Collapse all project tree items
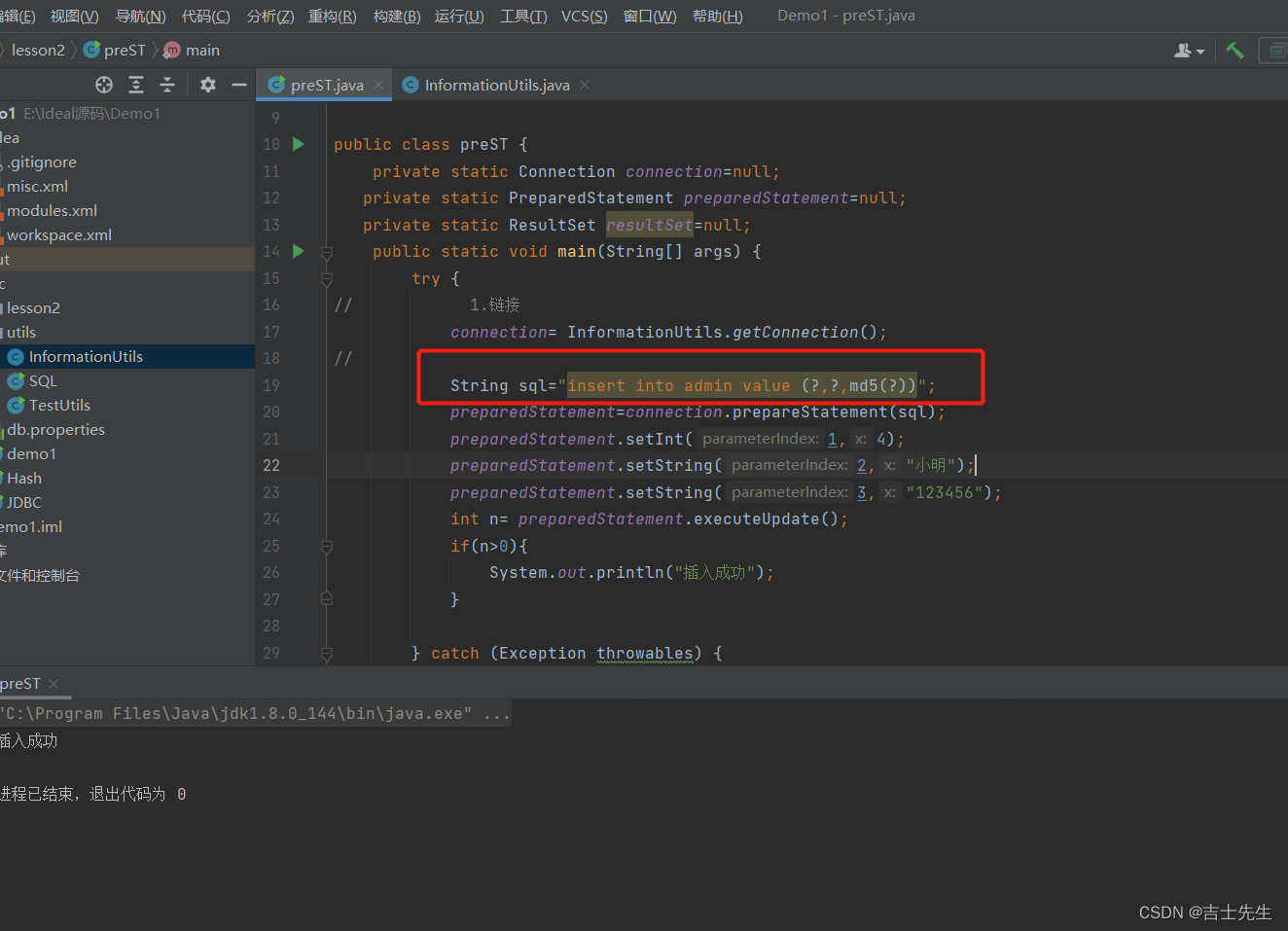 coord(167,85)
